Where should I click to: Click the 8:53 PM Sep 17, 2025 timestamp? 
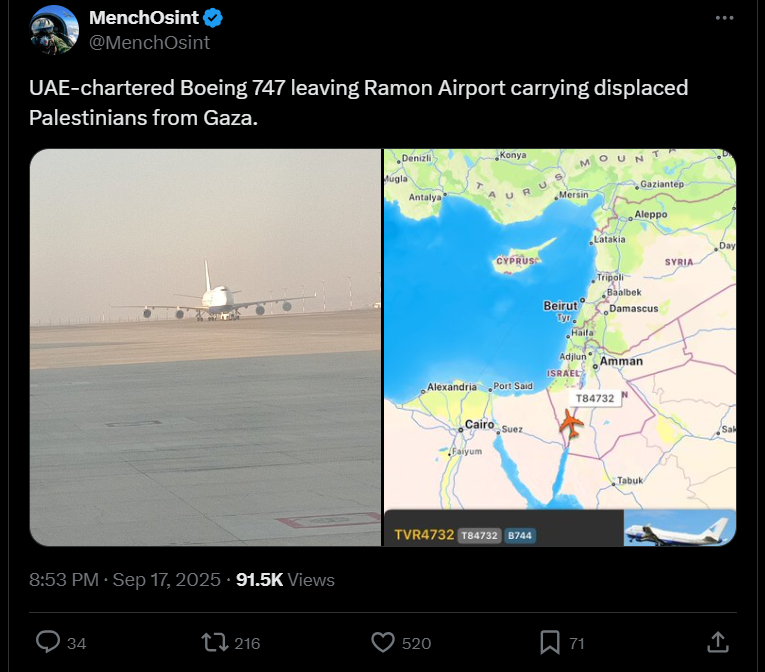pyautogui.click(x=125, y=580)
